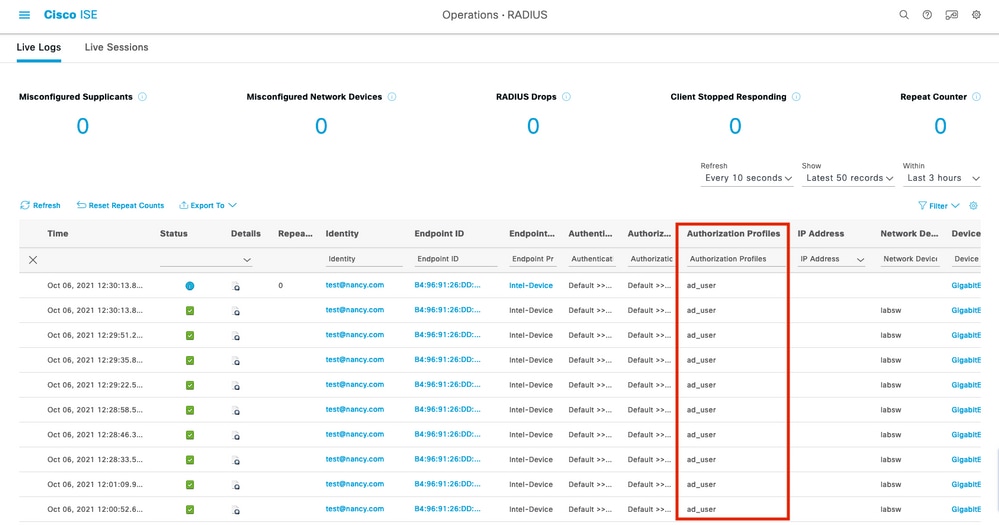This screenshot has width=999, height=525.
Task: Open the Within last 3 hours dropdown
Action: pyautogui.click(x=942, y=178)
